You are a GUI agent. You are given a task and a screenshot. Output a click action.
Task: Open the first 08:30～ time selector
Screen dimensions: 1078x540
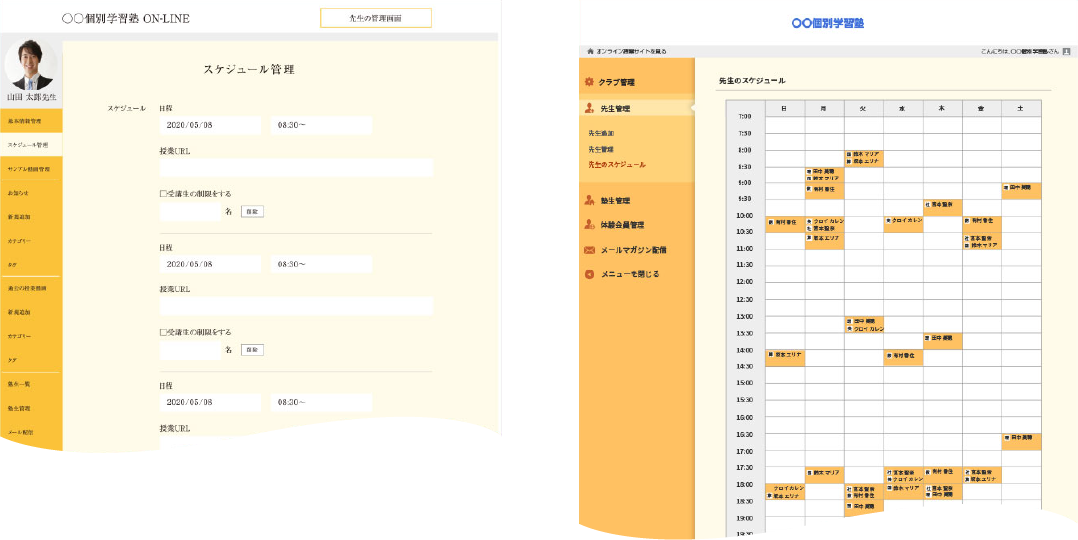coord(321,126)
